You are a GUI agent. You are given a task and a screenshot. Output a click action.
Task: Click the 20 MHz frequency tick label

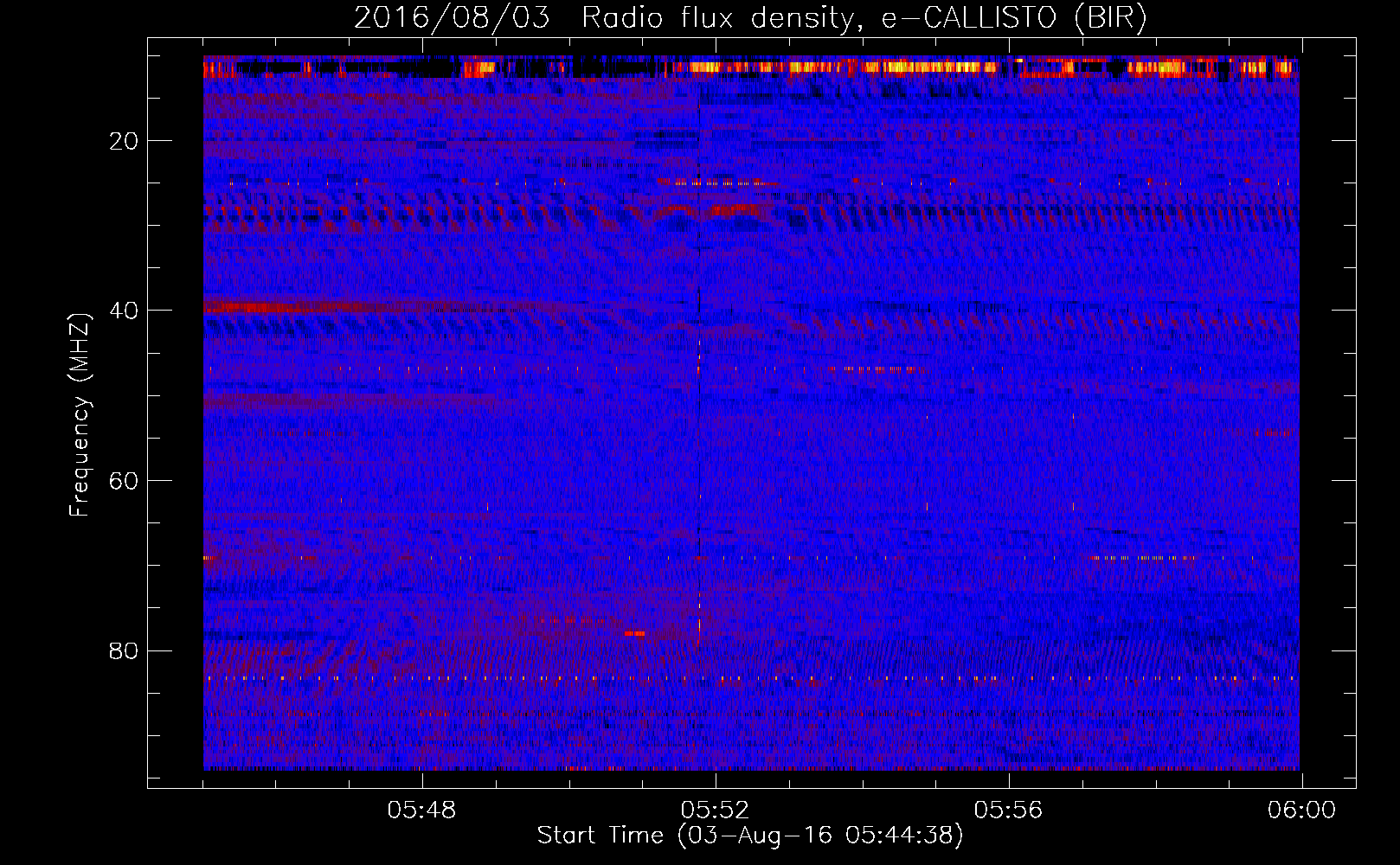tap(125, 141)
